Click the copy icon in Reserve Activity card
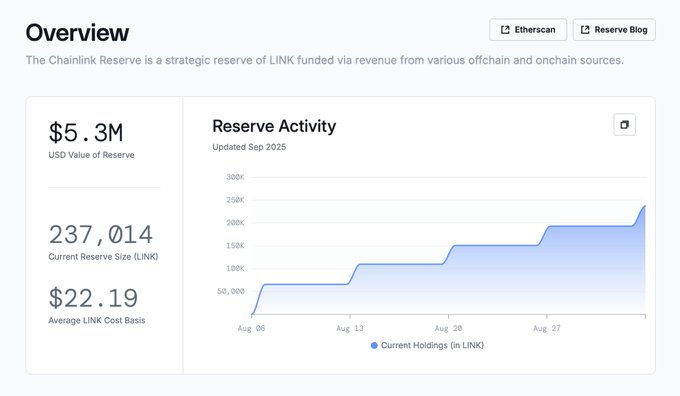This screenshot has width=680, height=396. tap(624, 125)
